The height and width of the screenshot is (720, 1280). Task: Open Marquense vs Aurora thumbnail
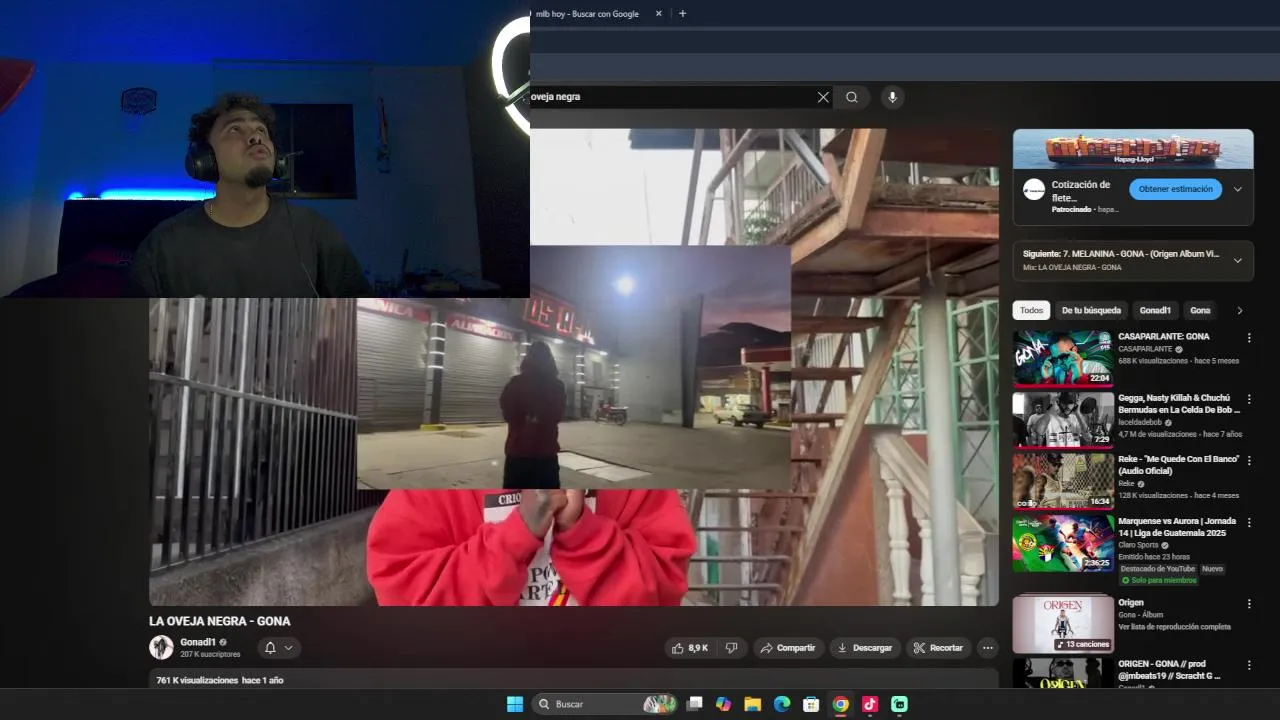pos(1063,543)
